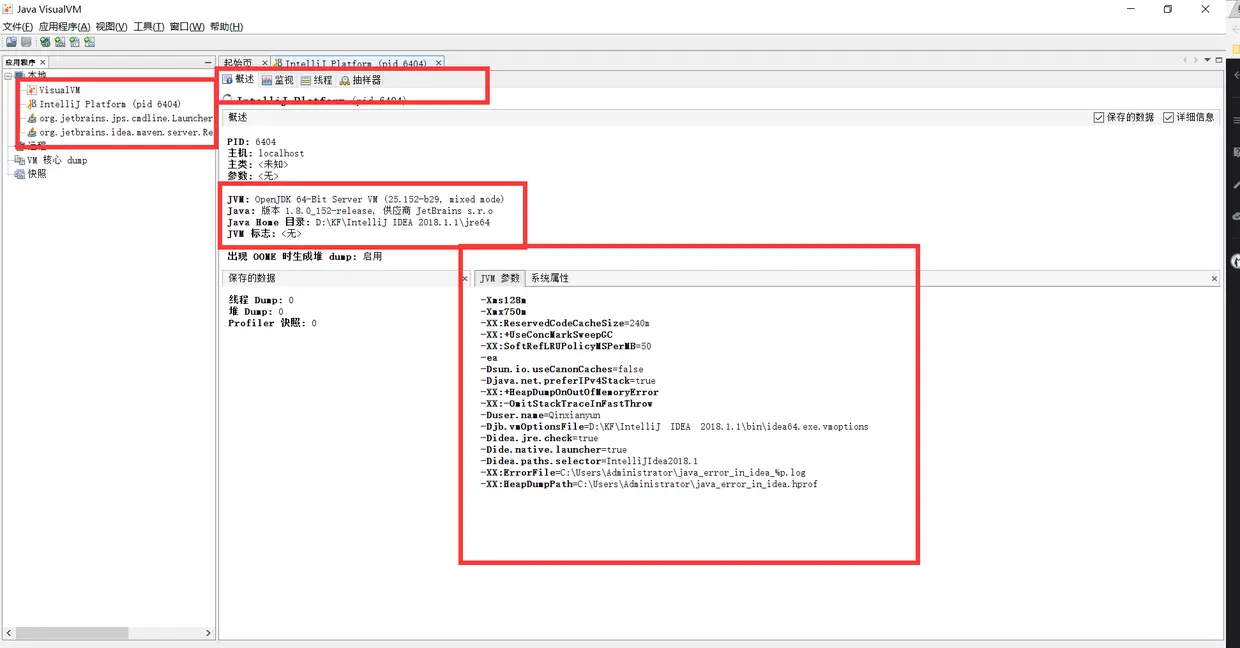Maximize the editor window area

click(x=1219, y=60)
